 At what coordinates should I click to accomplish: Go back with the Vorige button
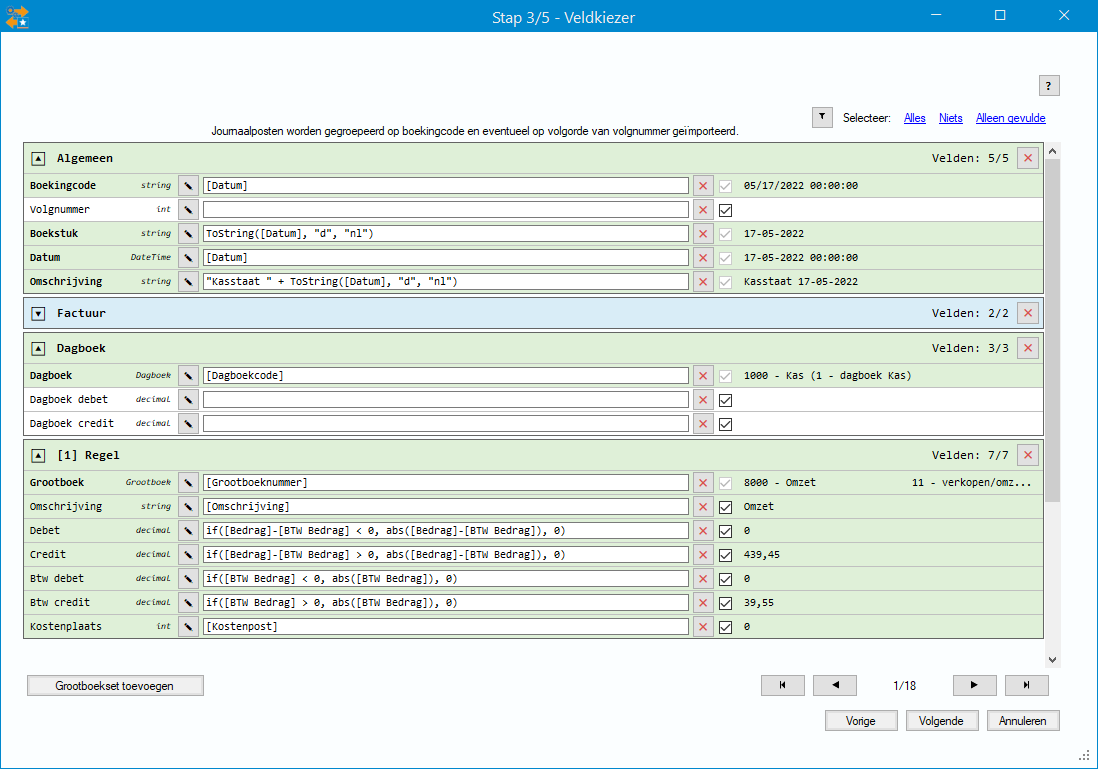click(x=861, y=721)
